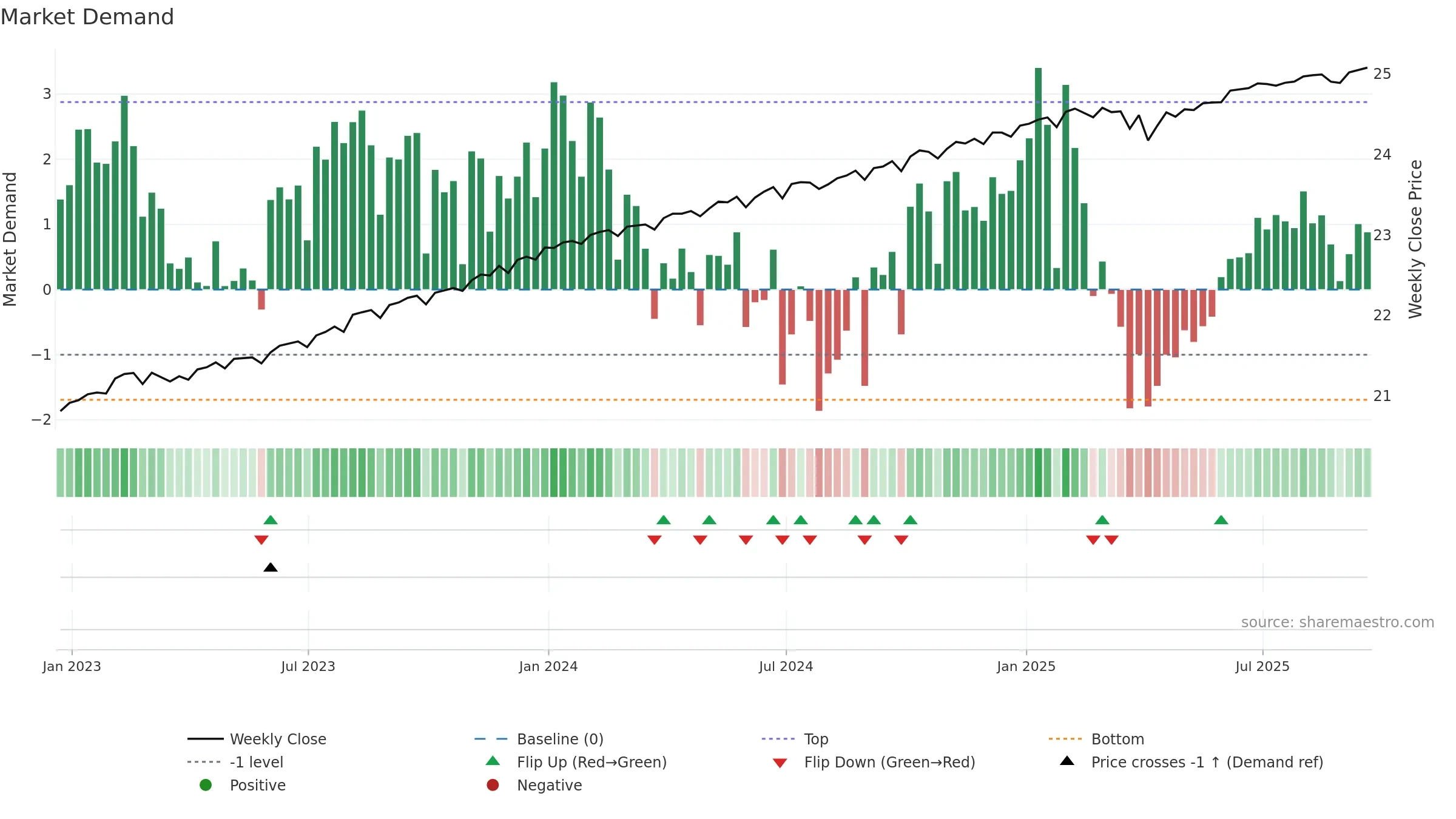Click the demand value −2 on left axis

tap(41, 420)
